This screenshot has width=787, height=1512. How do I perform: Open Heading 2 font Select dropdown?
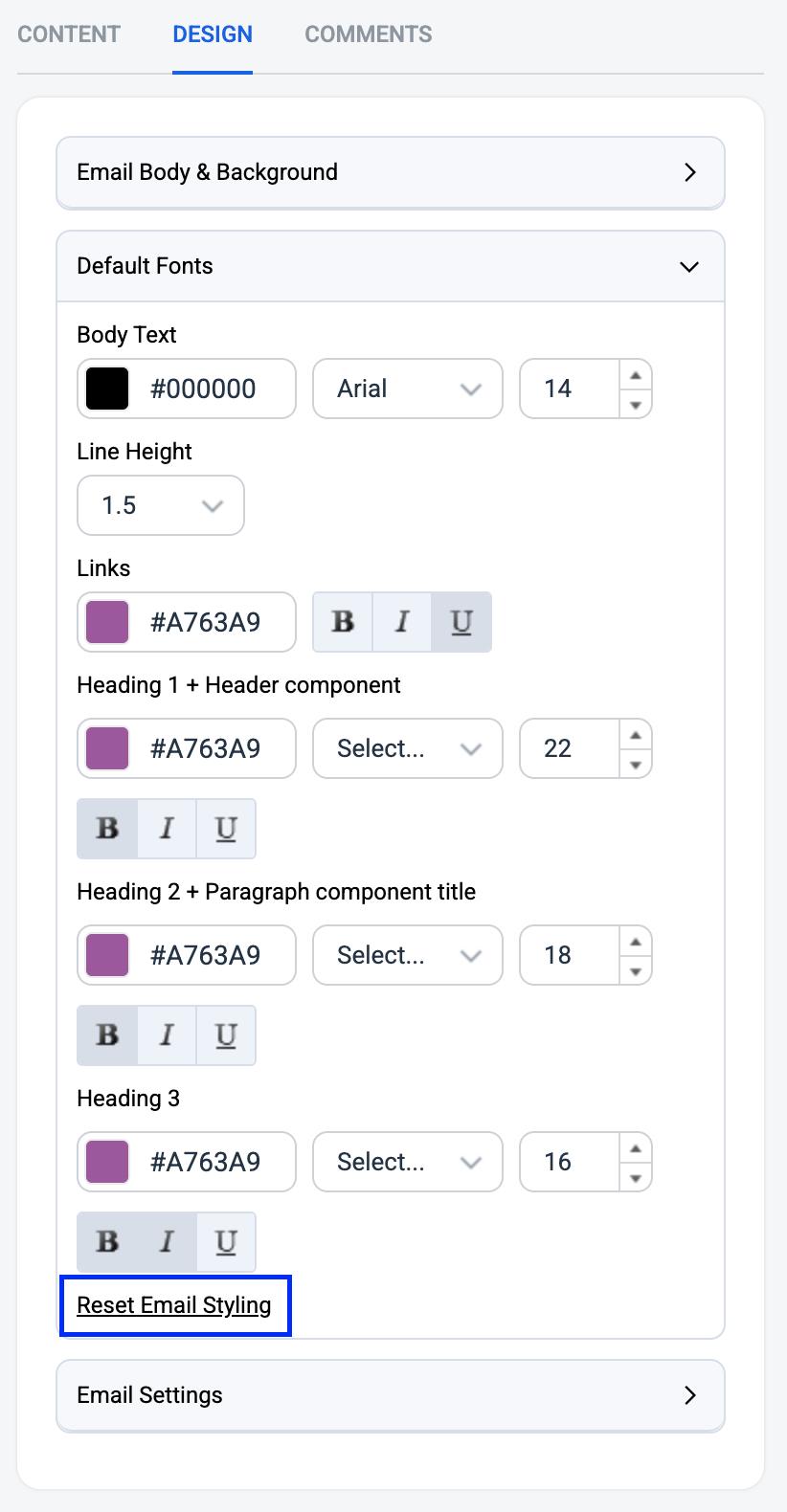tap(408, 955)
